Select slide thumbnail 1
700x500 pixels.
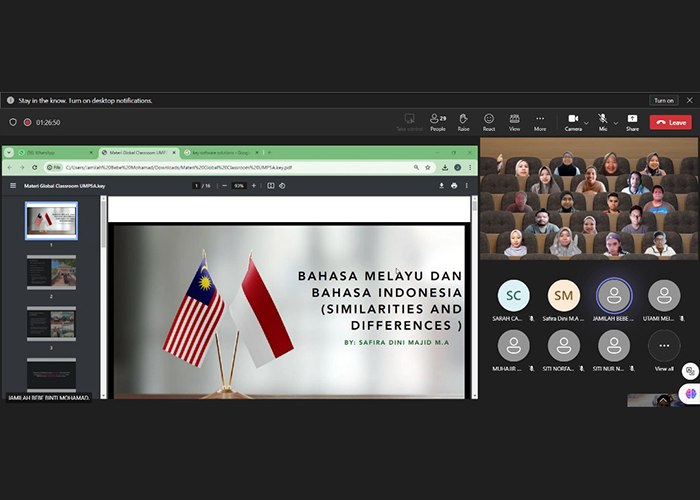pyautogui.click(x=51, y=221)
